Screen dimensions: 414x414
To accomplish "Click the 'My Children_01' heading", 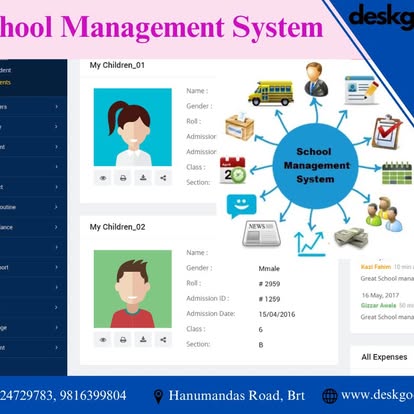I will pos(117,65).
